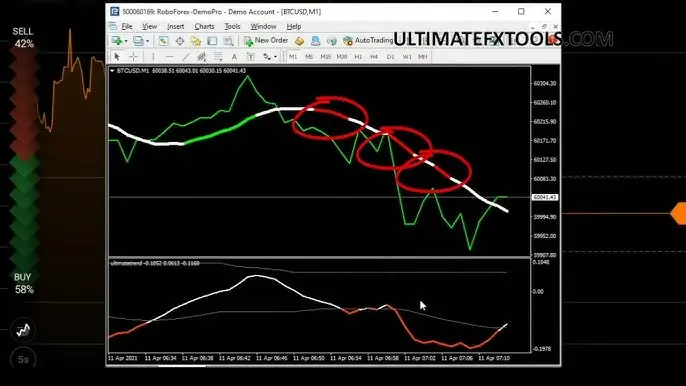Click the 60304.30 price scale label
This screenshot has width=686, height=386.
[545, 83]
